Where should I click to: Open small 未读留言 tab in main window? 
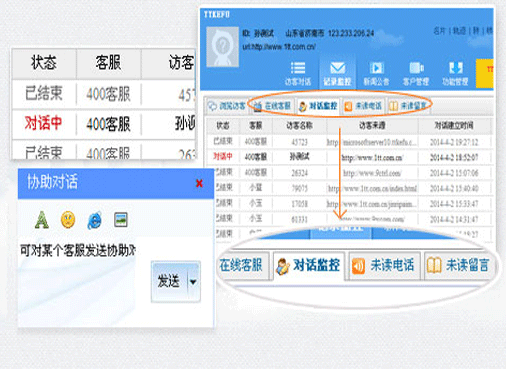(x=408, y=106)
